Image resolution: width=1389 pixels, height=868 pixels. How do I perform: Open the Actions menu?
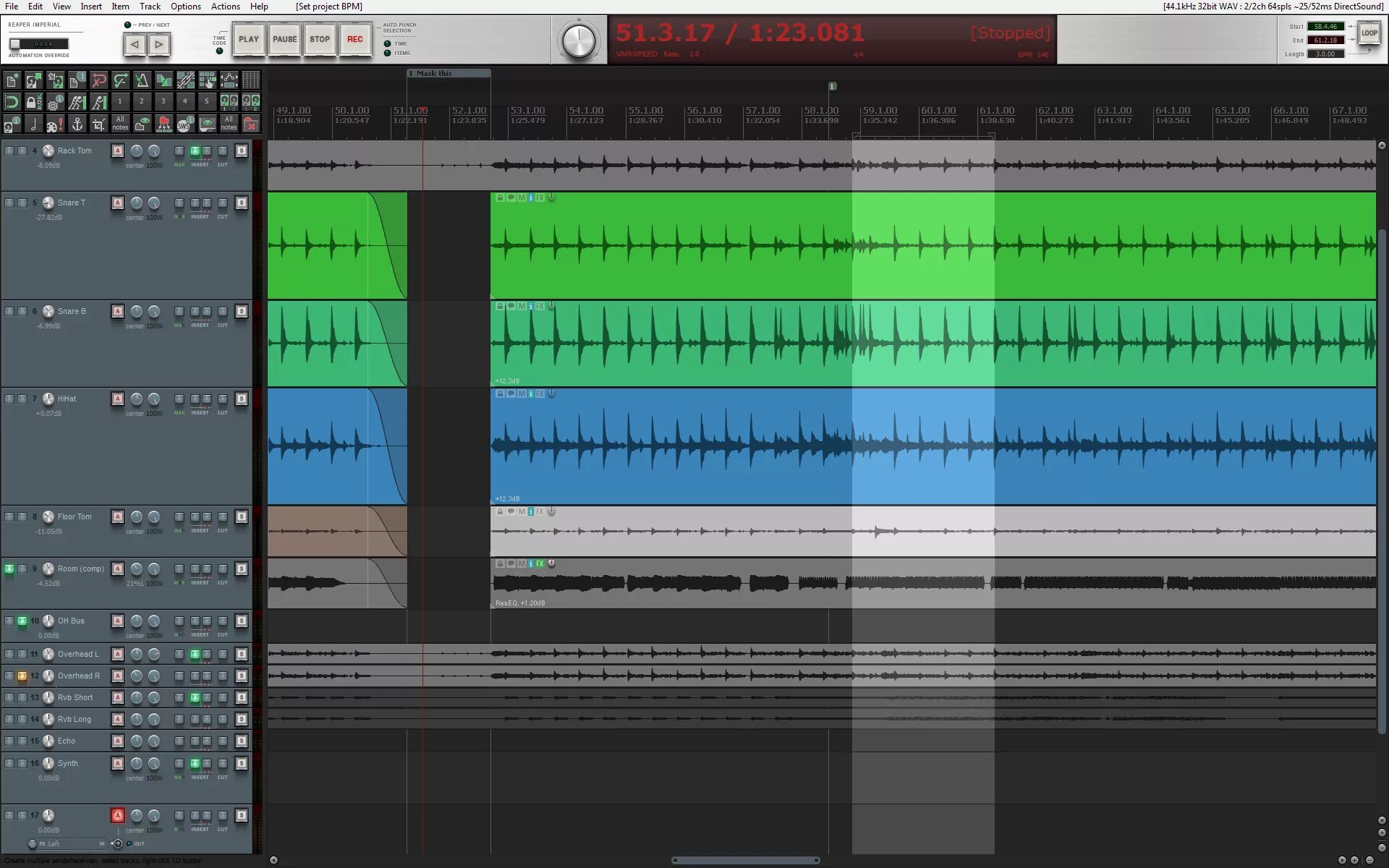pyautogui.click(x=225, y=7)
